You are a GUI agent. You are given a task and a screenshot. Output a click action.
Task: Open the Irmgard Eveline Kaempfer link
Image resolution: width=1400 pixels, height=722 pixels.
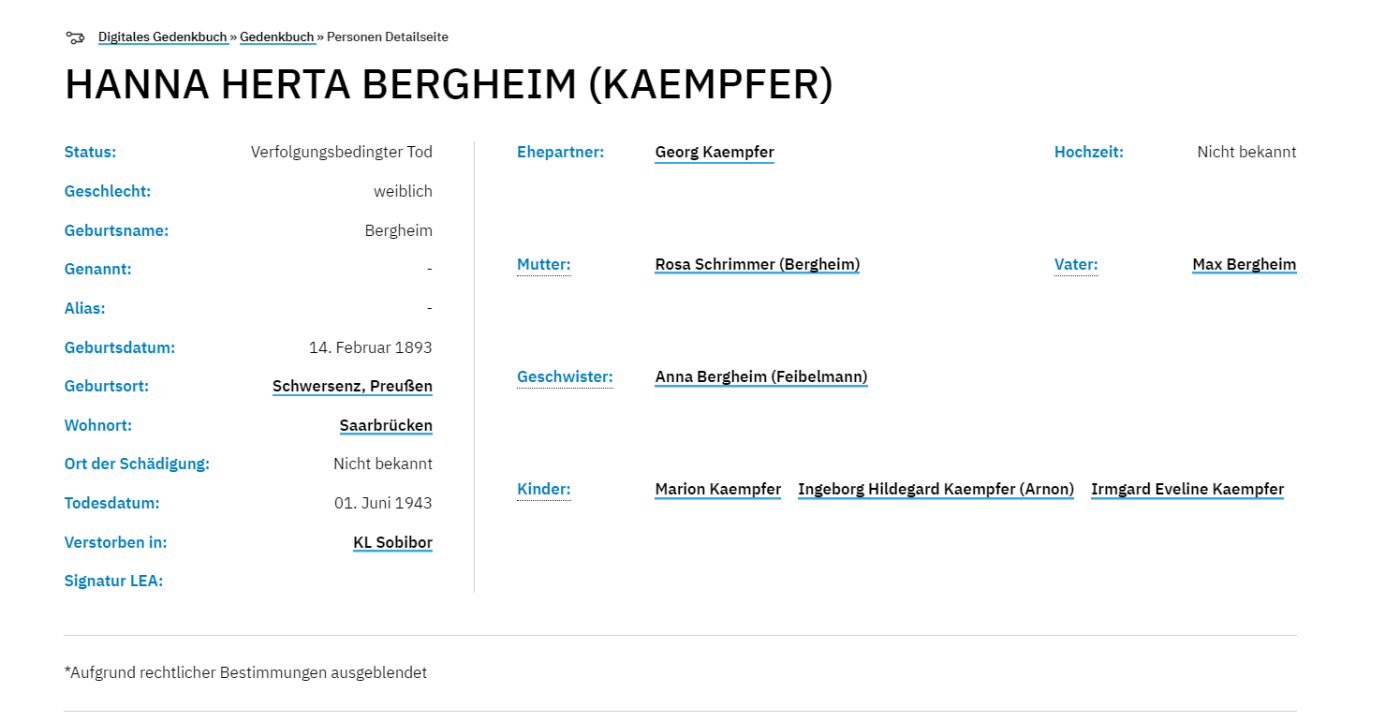(1187, 489)
